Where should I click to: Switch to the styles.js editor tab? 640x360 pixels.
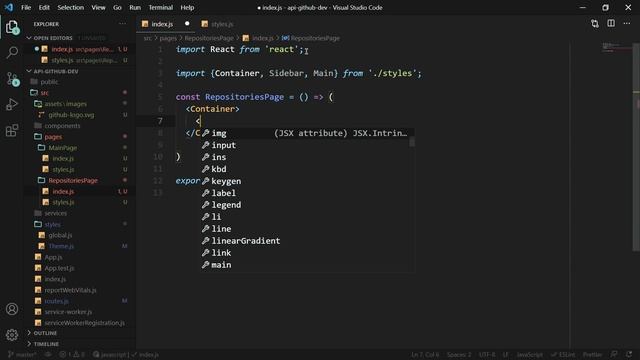pyautogui.click(x=222, y=24)
